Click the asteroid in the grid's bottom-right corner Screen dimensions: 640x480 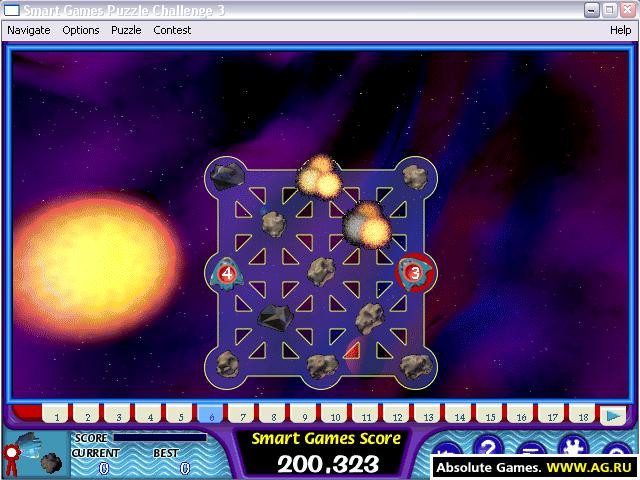(x=416, y=366)
